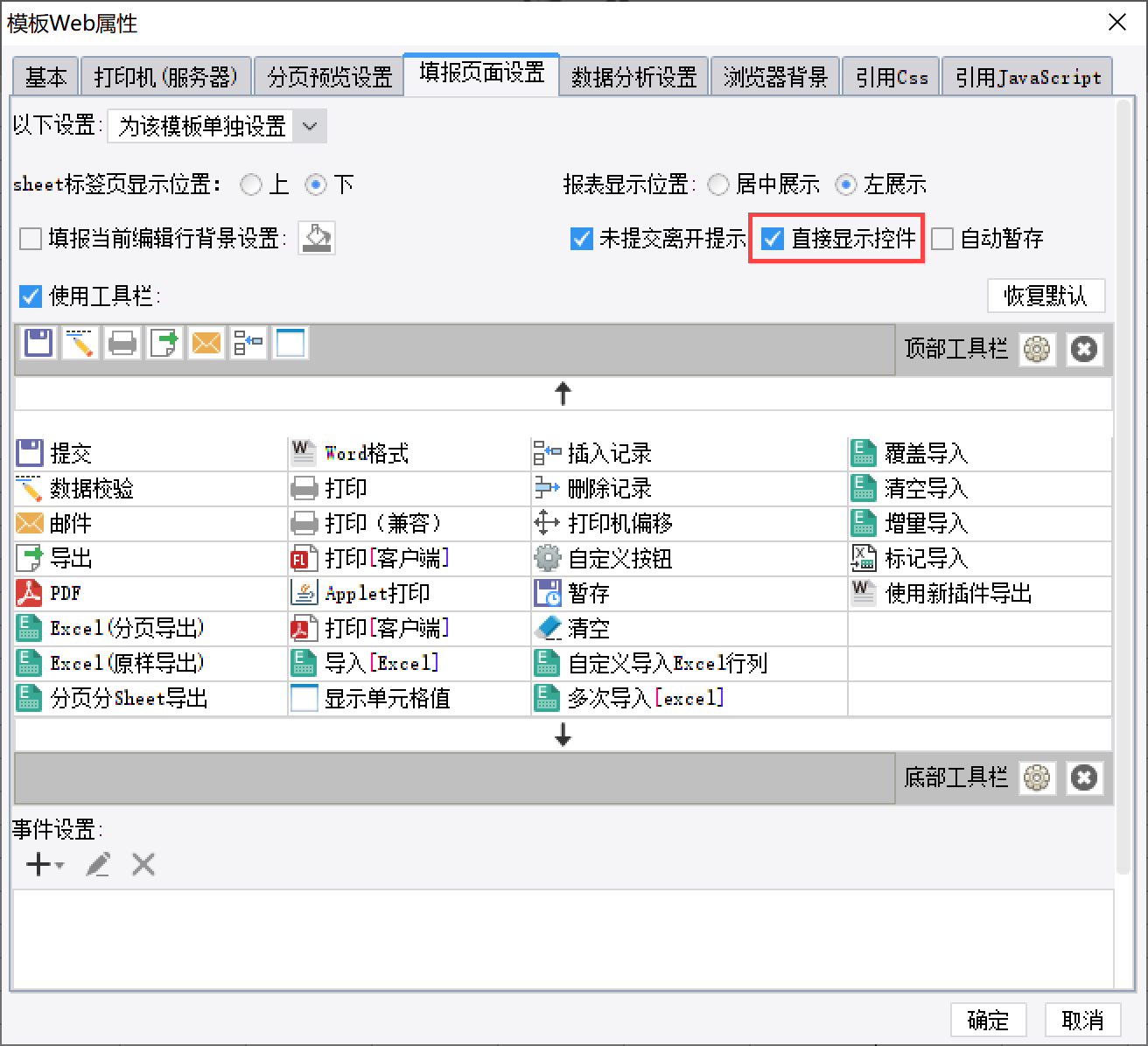Click inside the 事件设置 list area

[x=563, y=940]
